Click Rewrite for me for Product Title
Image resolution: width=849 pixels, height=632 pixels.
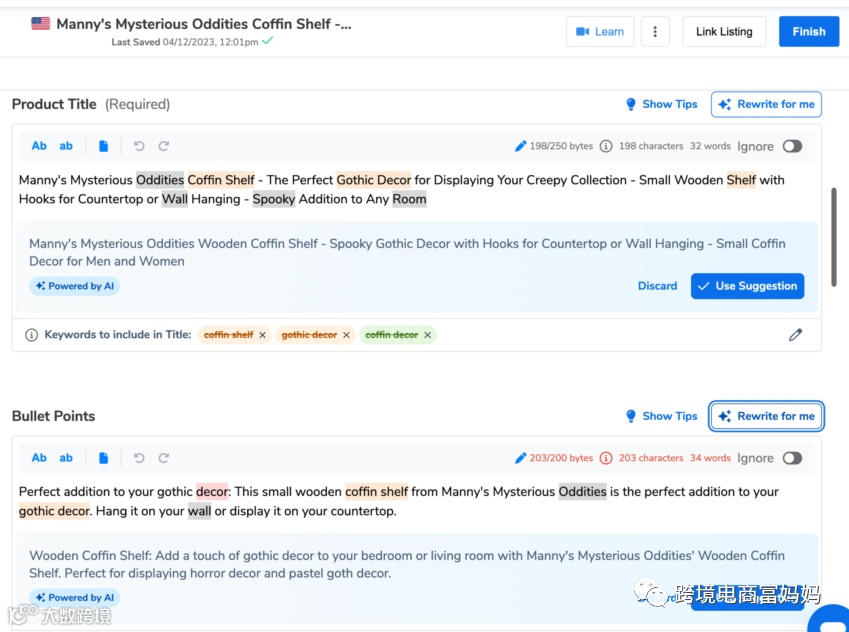point(766,104)
